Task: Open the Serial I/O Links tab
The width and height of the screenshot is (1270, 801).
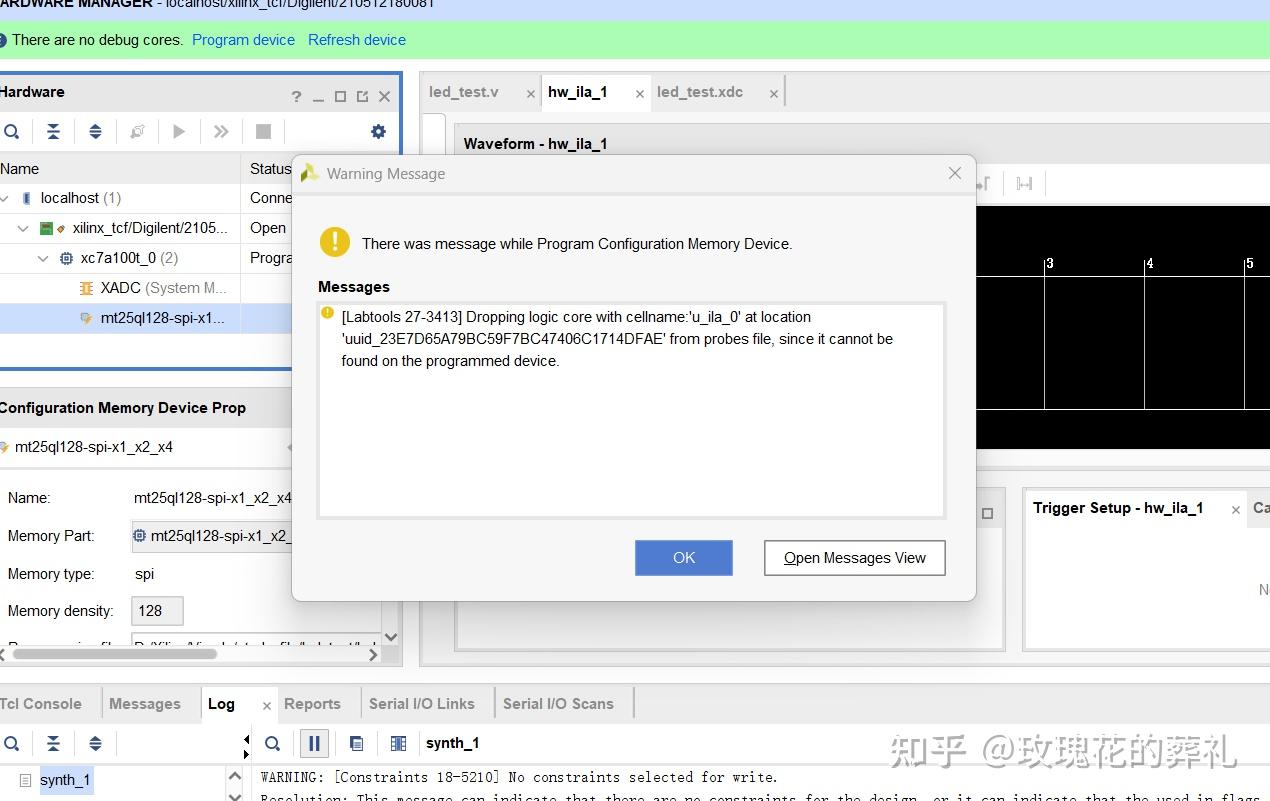Action: pyautogui.click(x=422, y=704)
